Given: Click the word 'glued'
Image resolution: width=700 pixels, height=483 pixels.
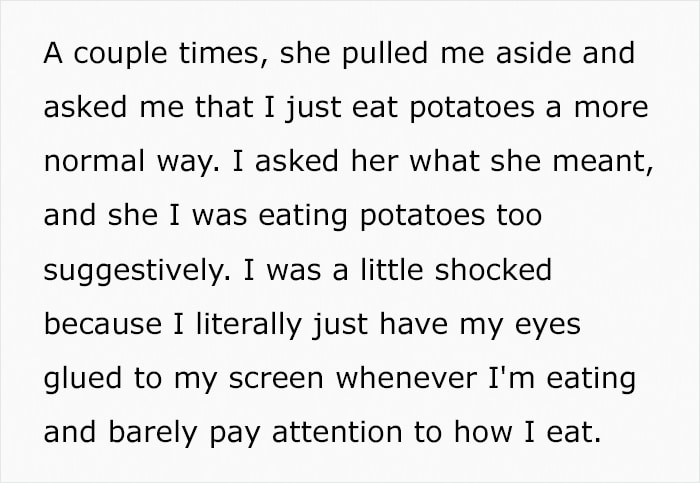Looking at the screenshot, I should [x=82, y=379].
